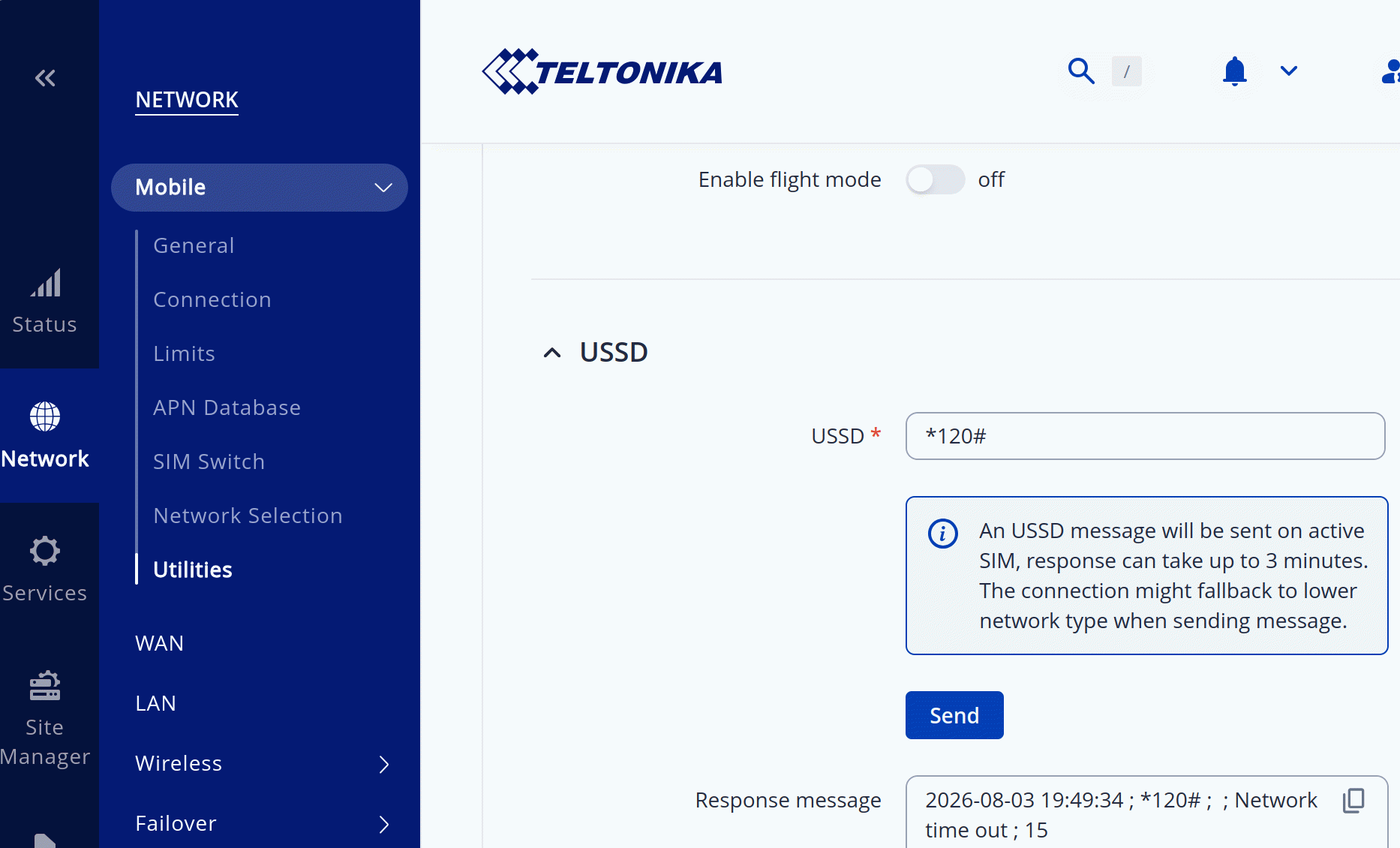The height and width of the screenshot is (848, 1400).
Task: Focus the USSD code input field
Action: (1145, 436)
